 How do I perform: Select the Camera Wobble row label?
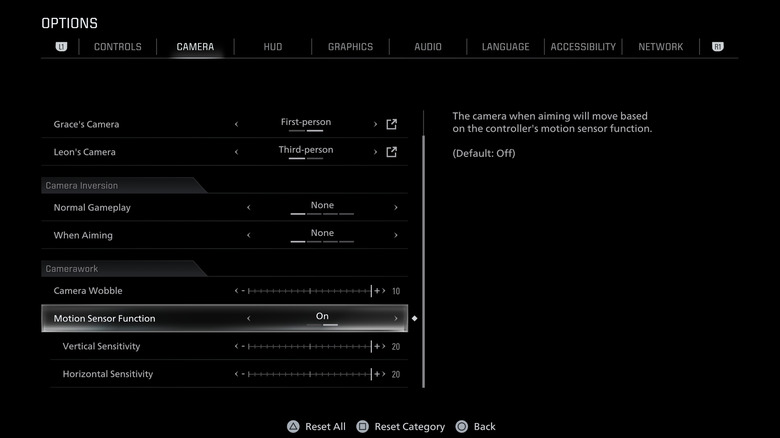tap(88, 291)
